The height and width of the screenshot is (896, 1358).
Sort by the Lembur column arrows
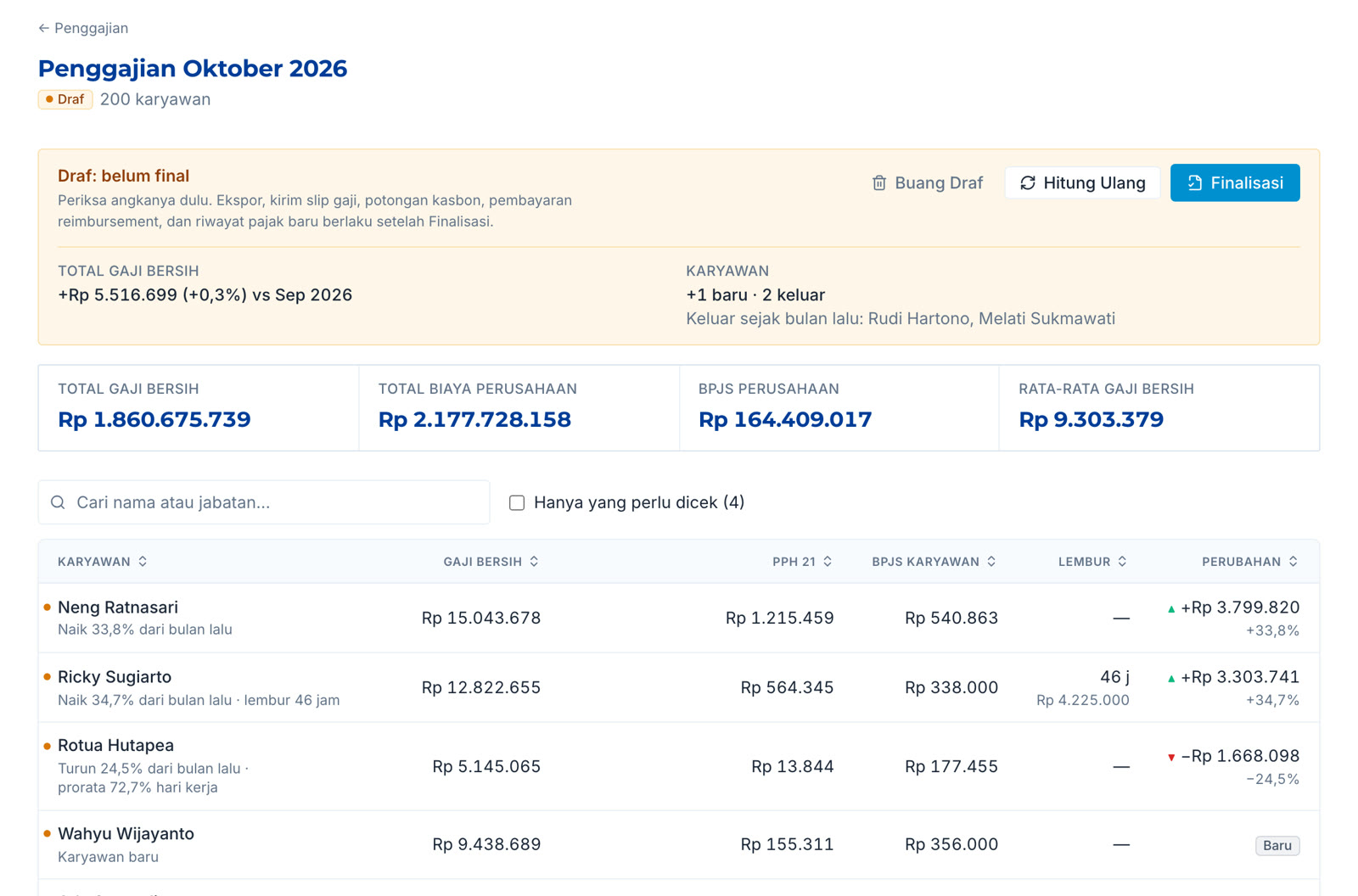pos(1122,562)
